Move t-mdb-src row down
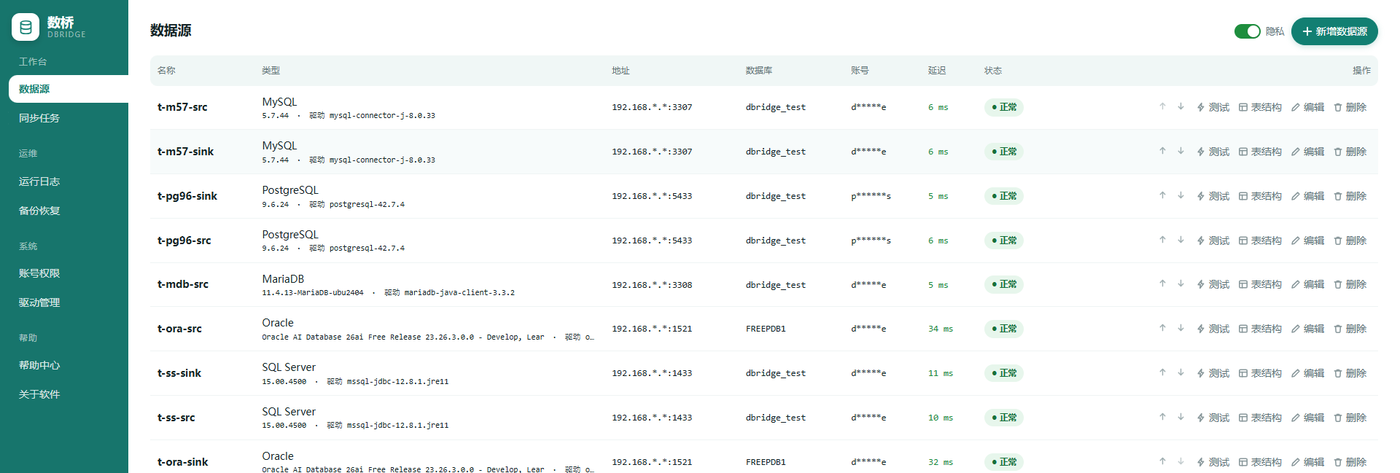Screen dimensions: 1400x473 tap(1180, 284)
